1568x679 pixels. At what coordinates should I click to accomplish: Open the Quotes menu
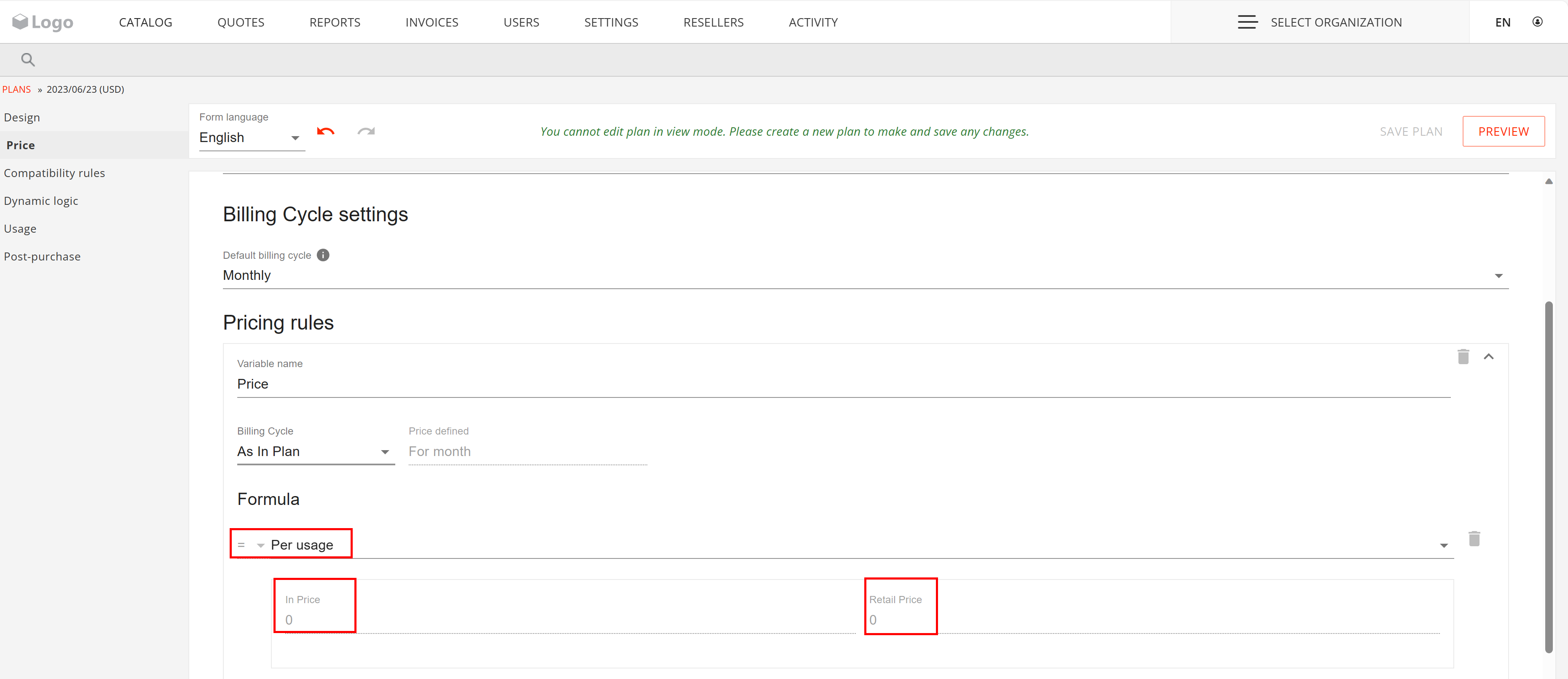click(x=241, y=22)
